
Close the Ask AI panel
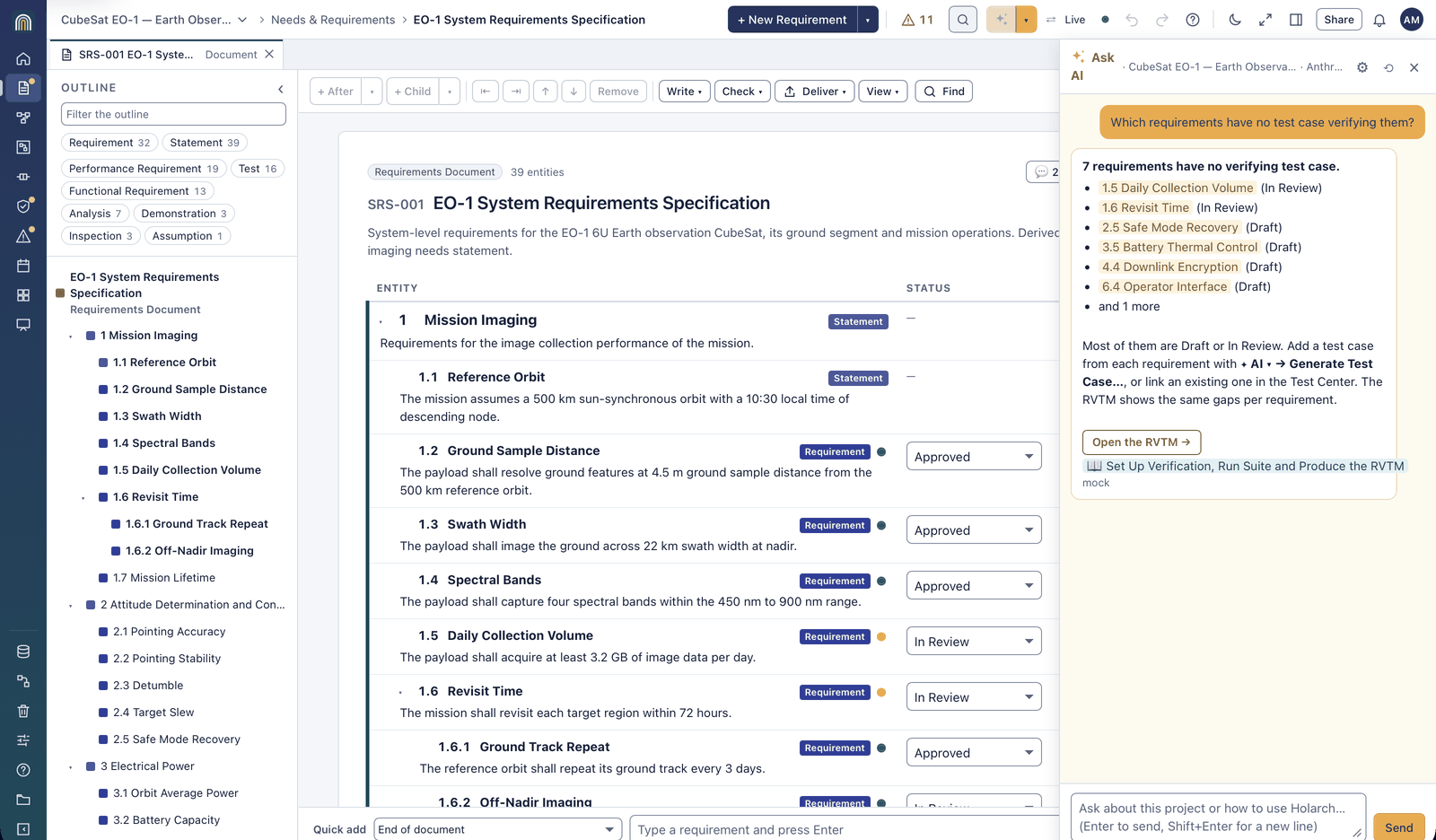pyautogui.click(x=1414, y=67)
